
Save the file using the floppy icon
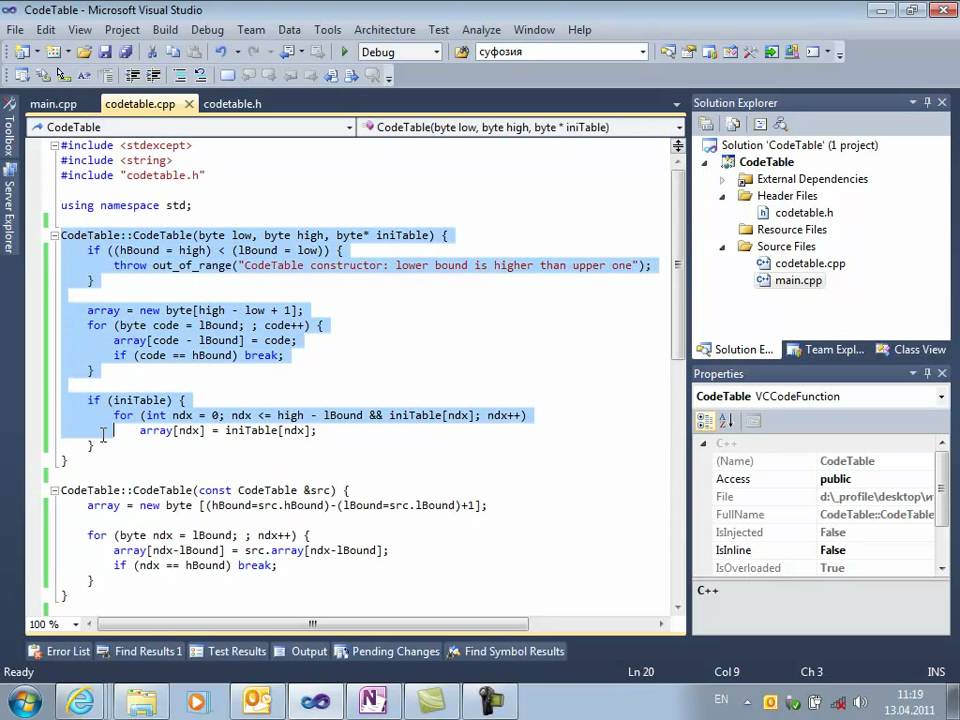105,52
